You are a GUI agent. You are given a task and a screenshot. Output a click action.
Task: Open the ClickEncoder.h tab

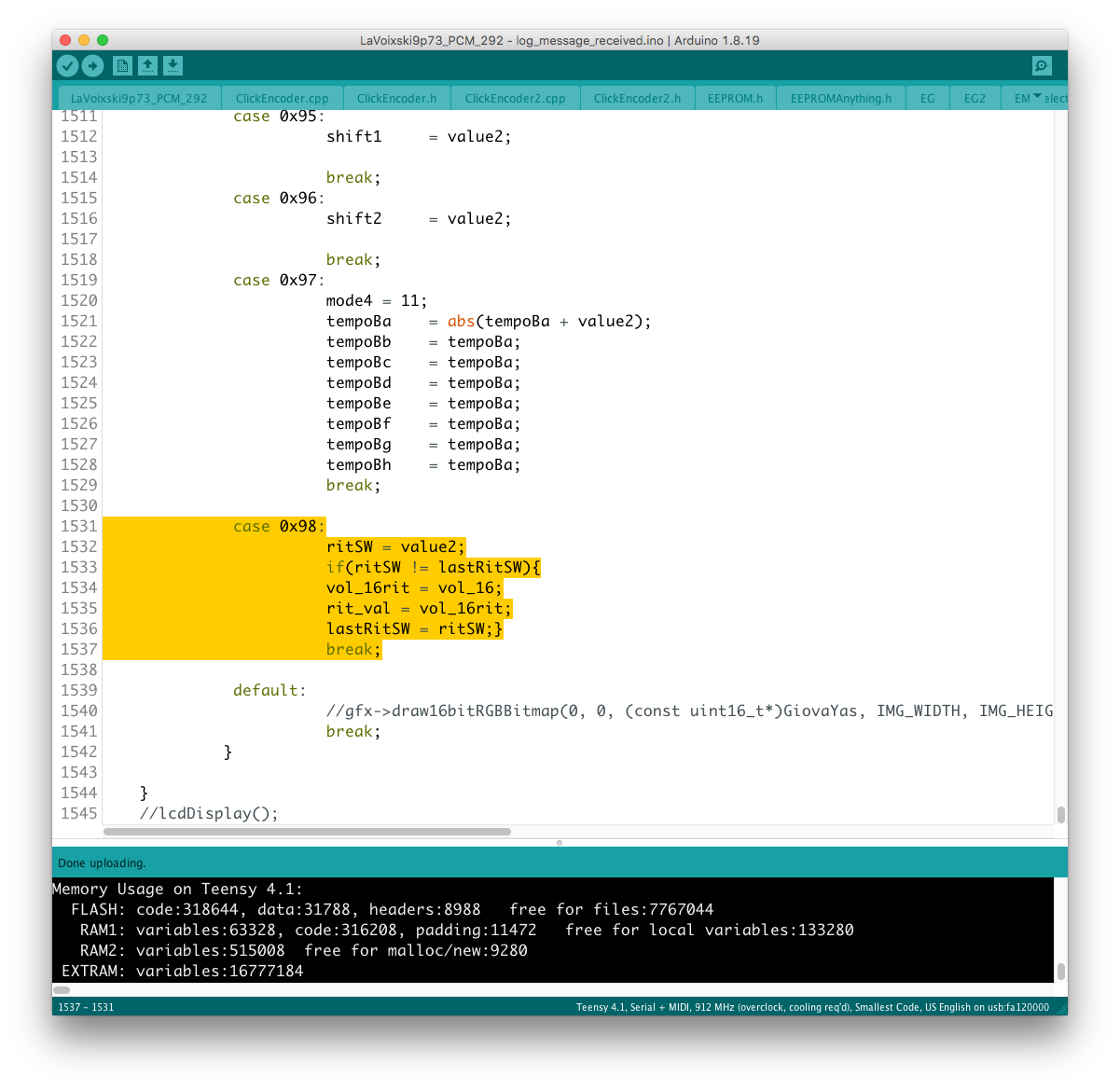[x=396, y=98]
